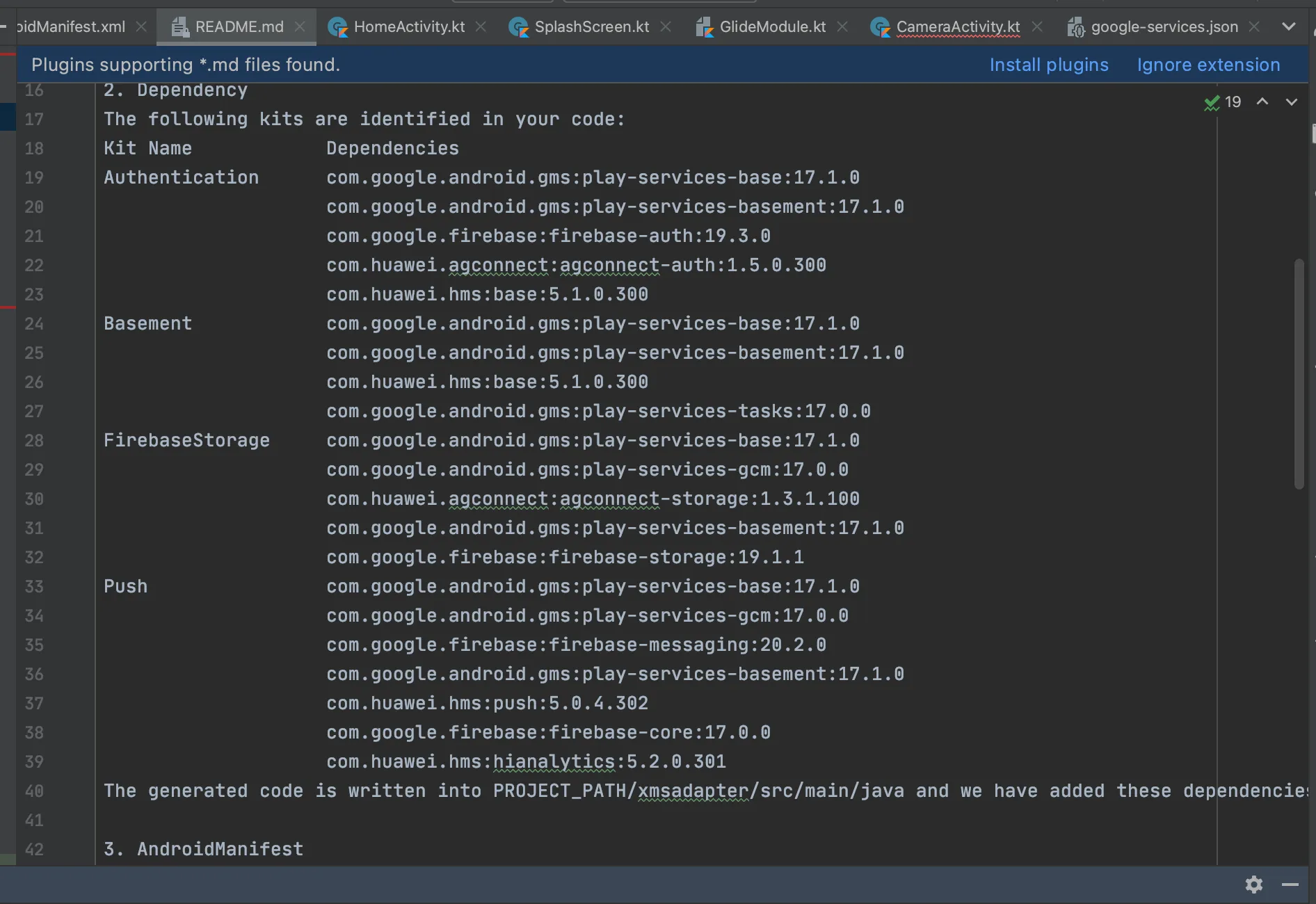Click the 'Kit Name' column header text
This screenshot has width=1316, height=904.
pos(147,148)
